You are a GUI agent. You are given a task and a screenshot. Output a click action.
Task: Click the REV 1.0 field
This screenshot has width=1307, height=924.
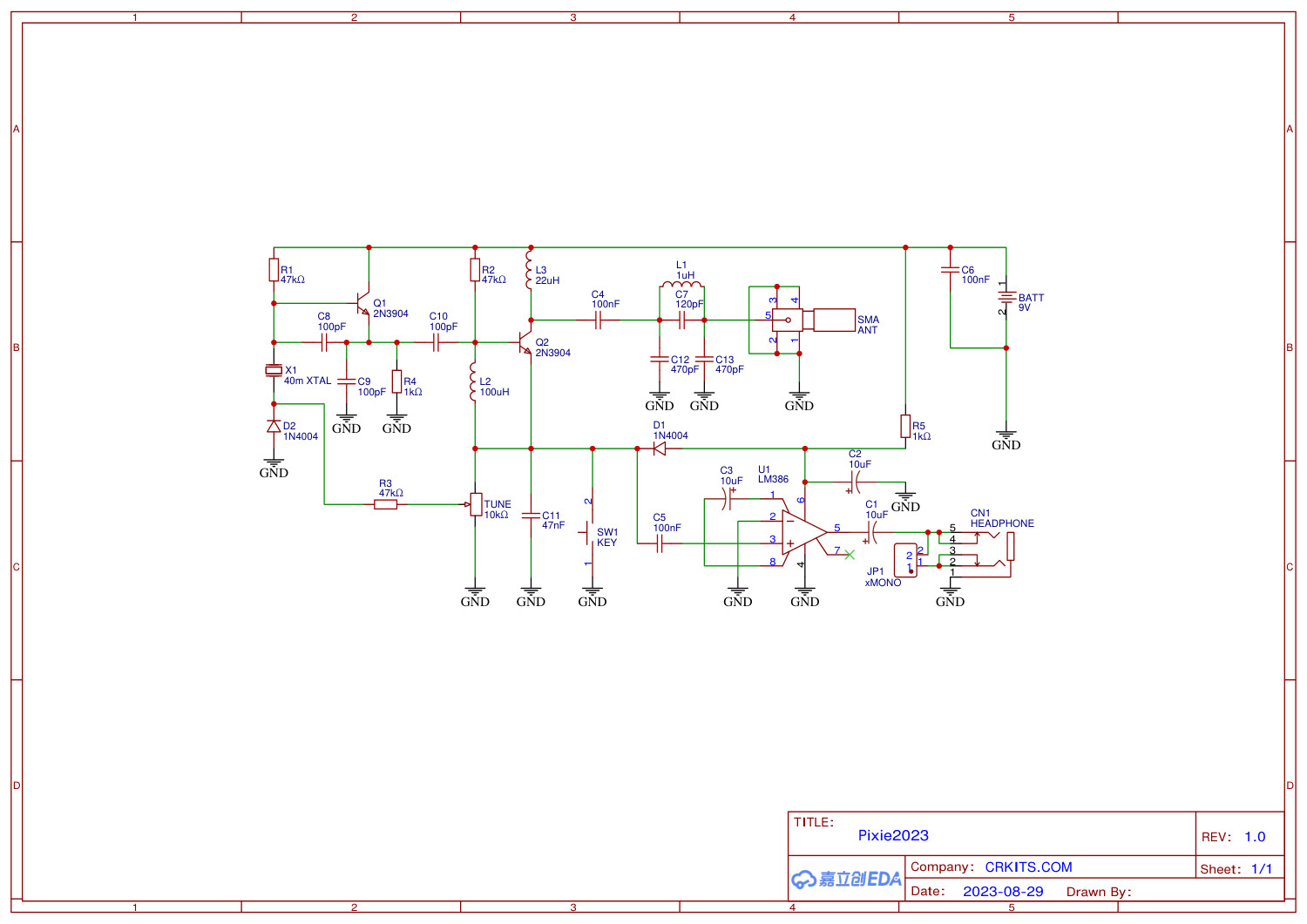point(1234,835)
